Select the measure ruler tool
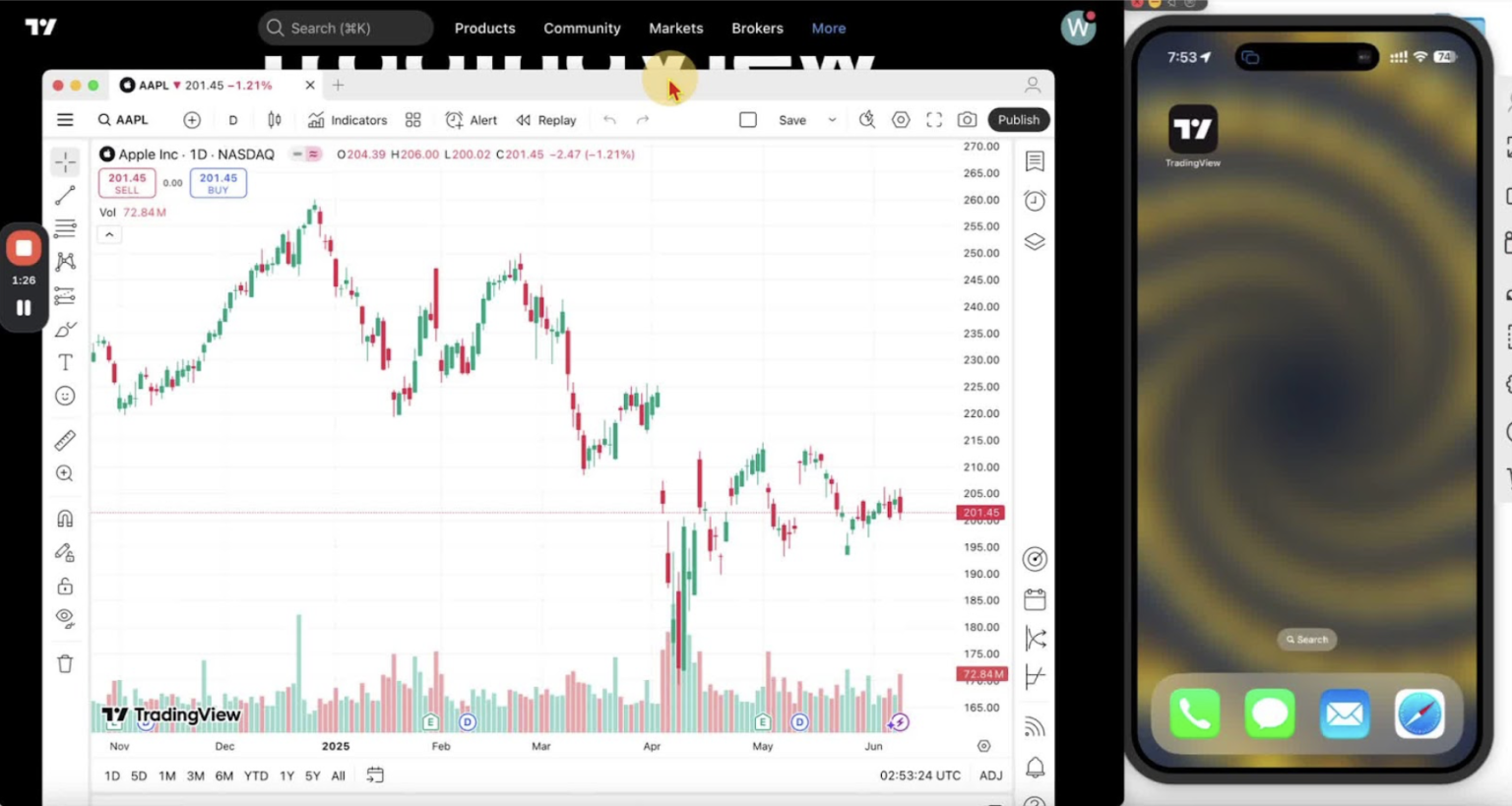 [x=64, y=439]
